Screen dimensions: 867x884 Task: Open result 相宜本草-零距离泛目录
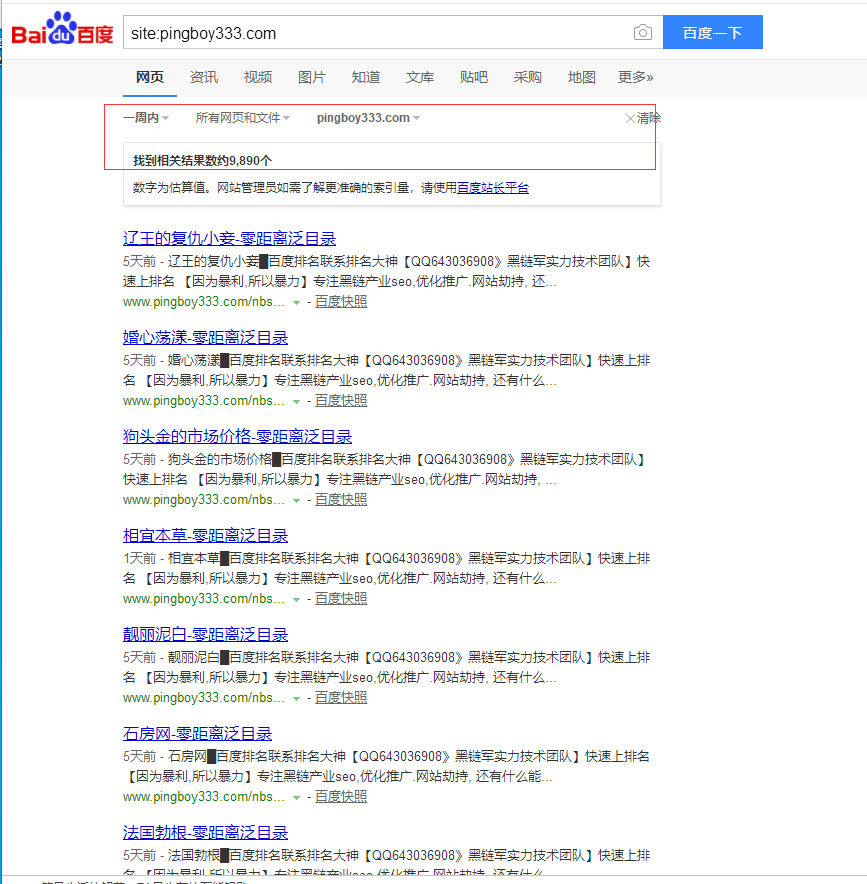tap(205, 535)
